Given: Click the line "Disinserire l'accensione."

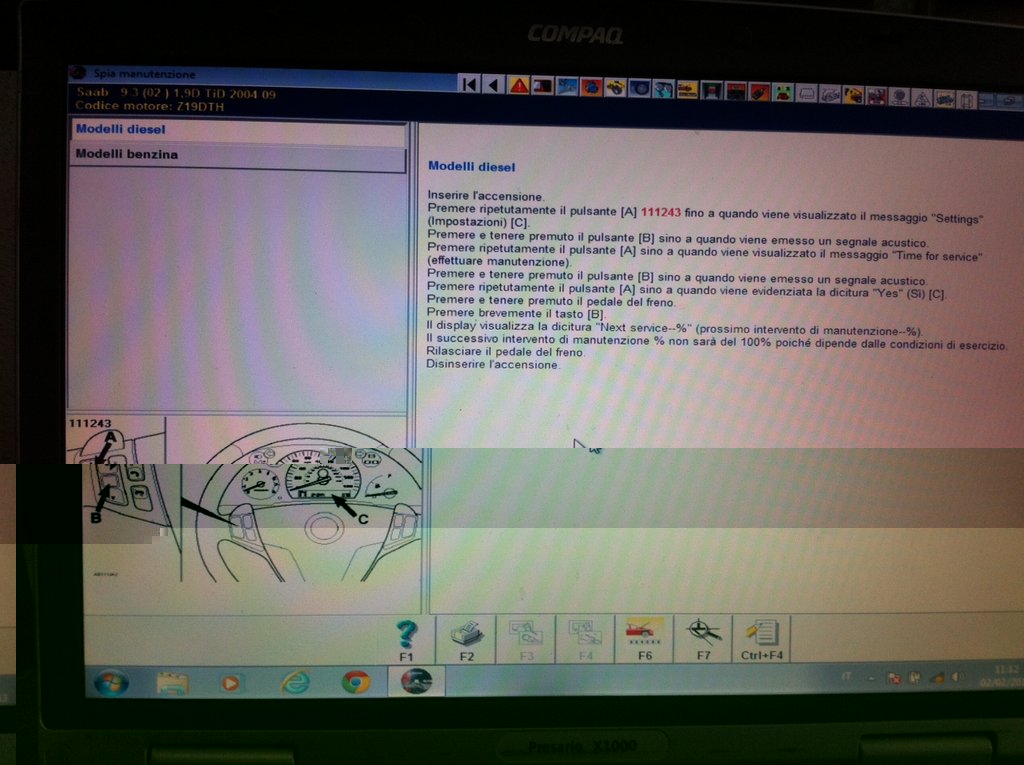Looking at the screenshot, I should point(493,365).
